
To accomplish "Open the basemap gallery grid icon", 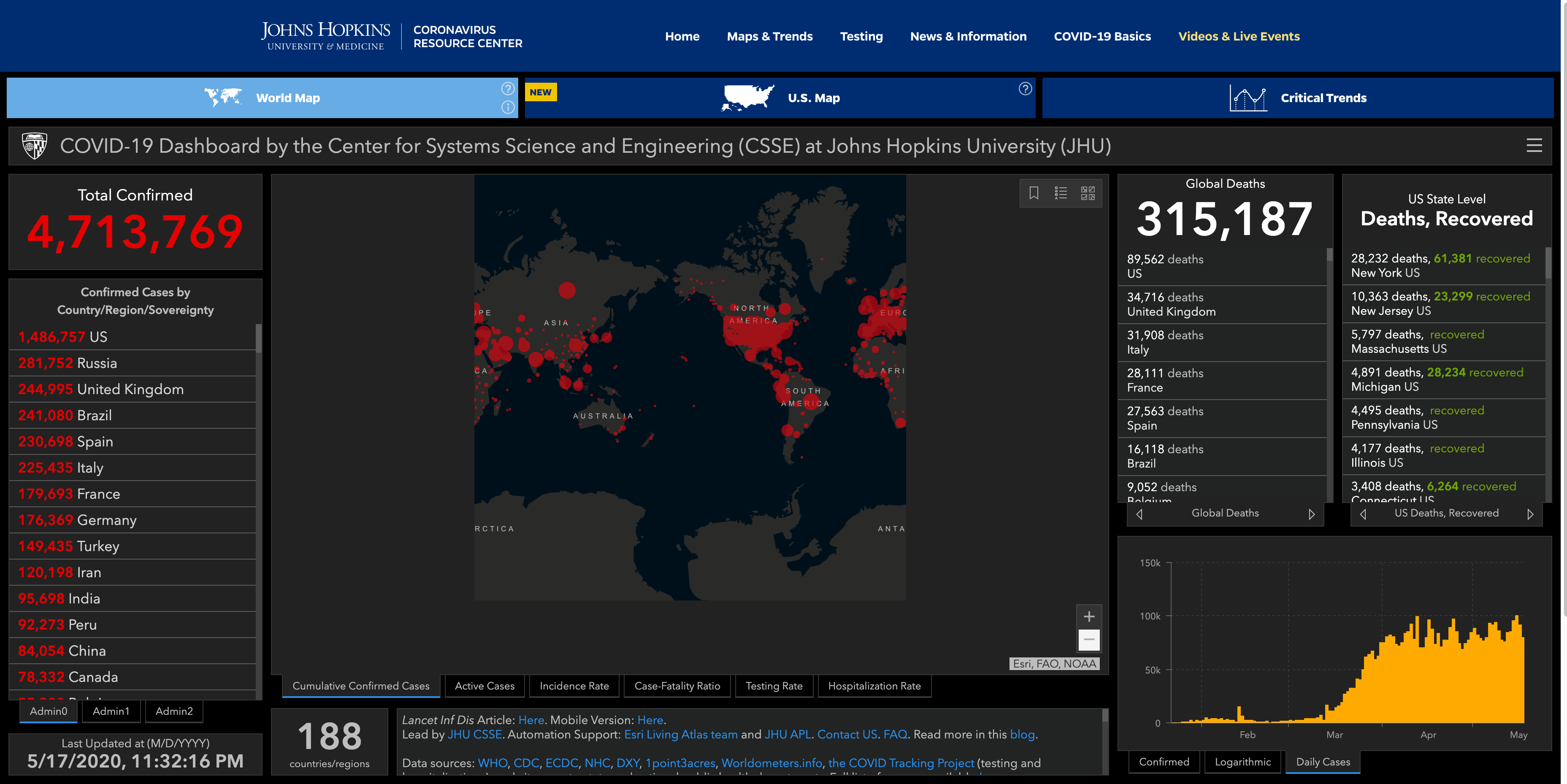I will click(1088, 193).
